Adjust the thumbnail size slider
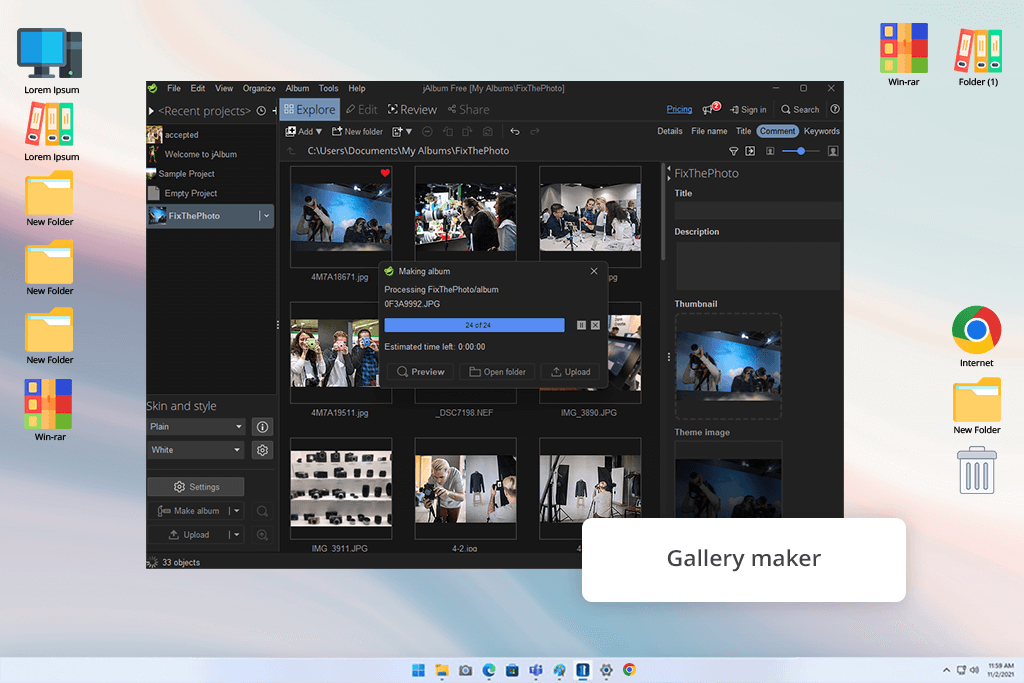This screenshot has width=1024, height=683. [801, 151]
